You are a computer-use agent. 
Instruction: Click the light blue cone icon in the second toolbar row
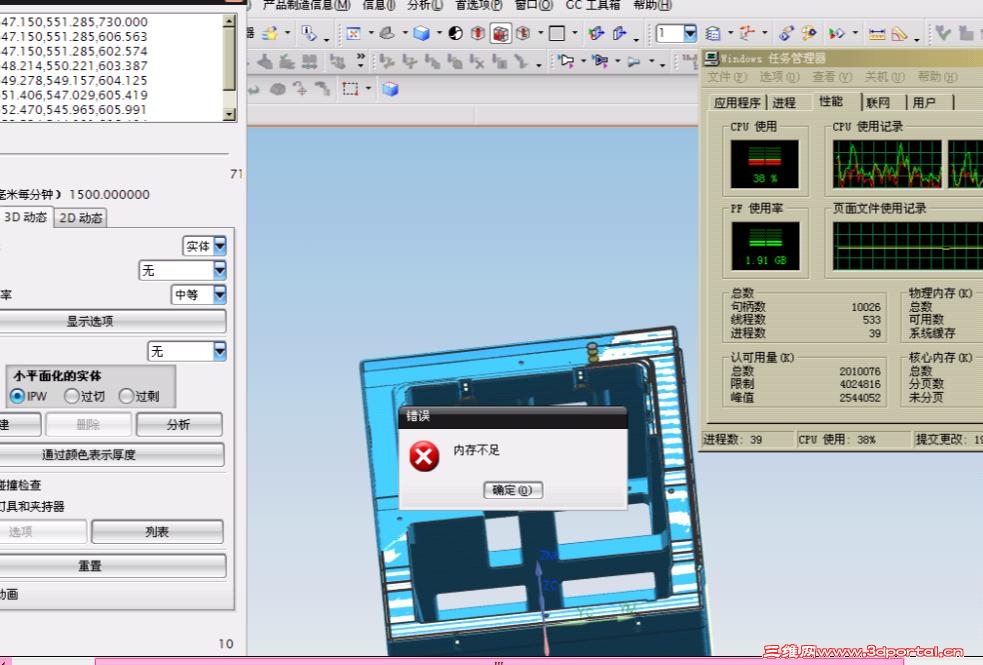(634, 61)
